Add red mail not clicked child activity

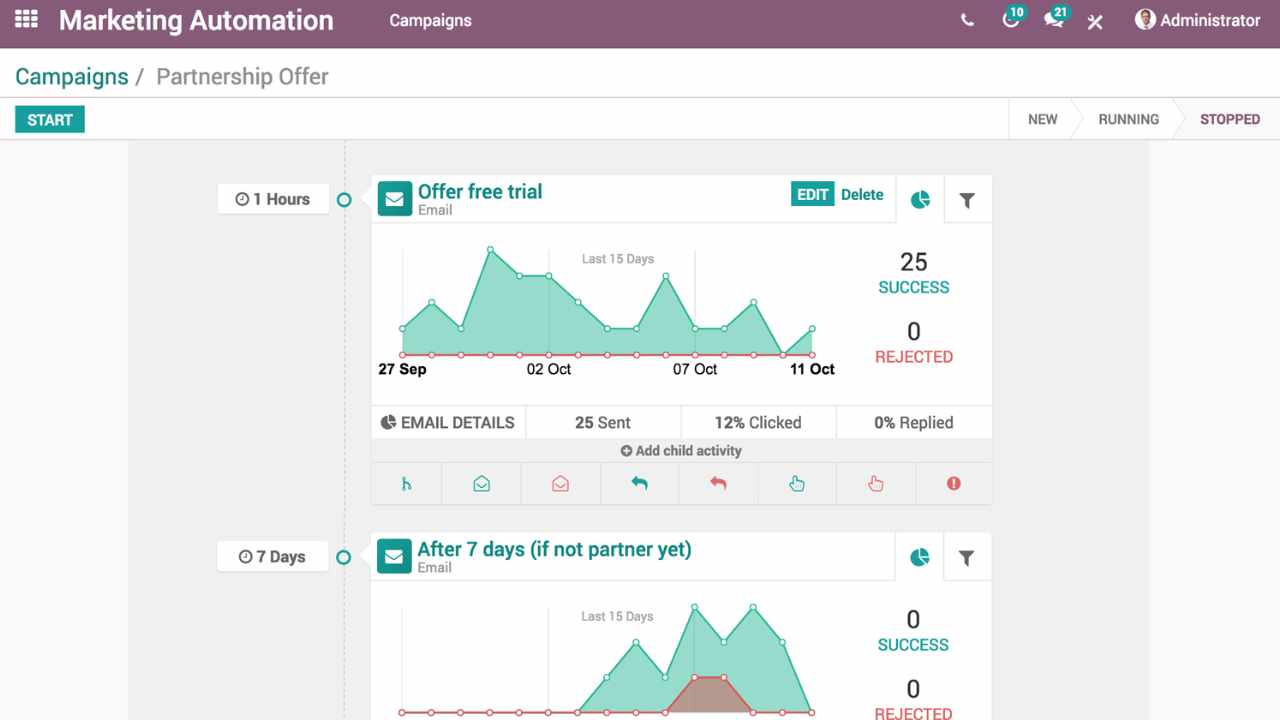point(876,484)
